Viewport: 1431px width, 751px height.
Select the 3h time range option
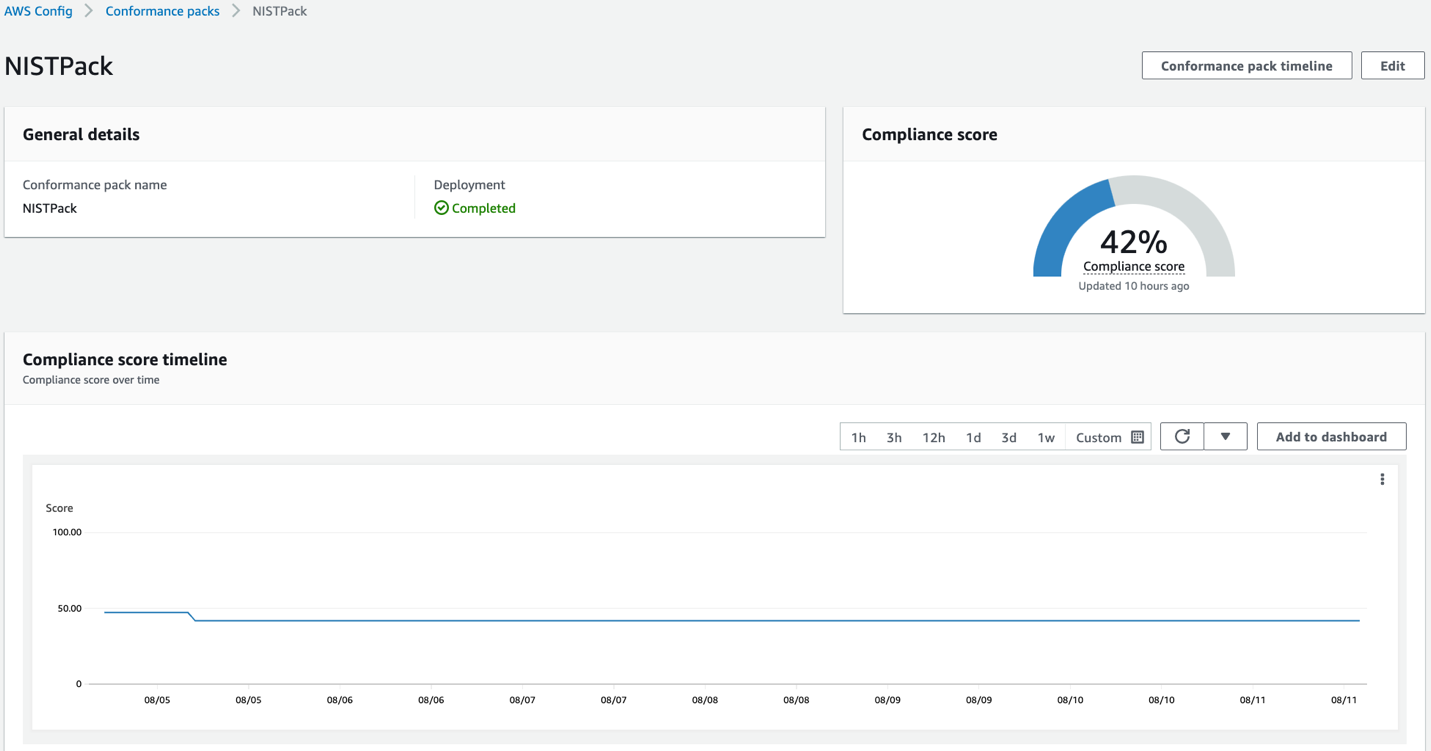pos(893,436)
